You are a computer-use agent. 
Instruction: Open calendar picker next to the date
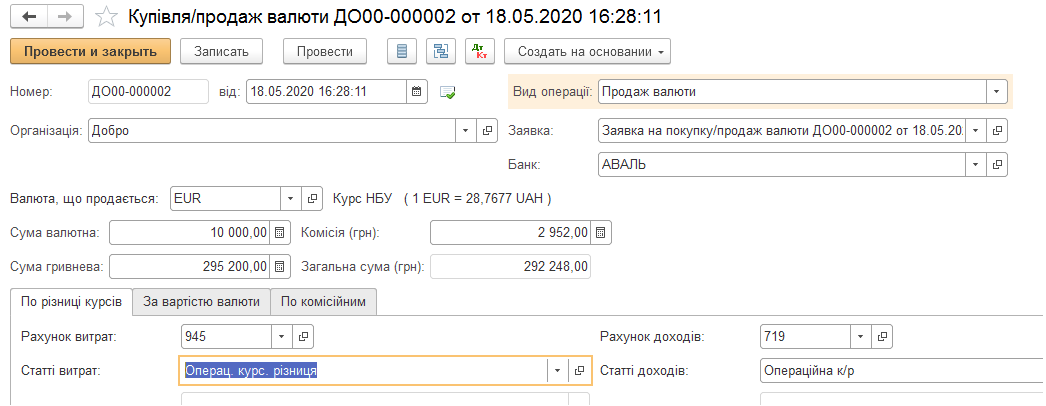tap(416, 92)
